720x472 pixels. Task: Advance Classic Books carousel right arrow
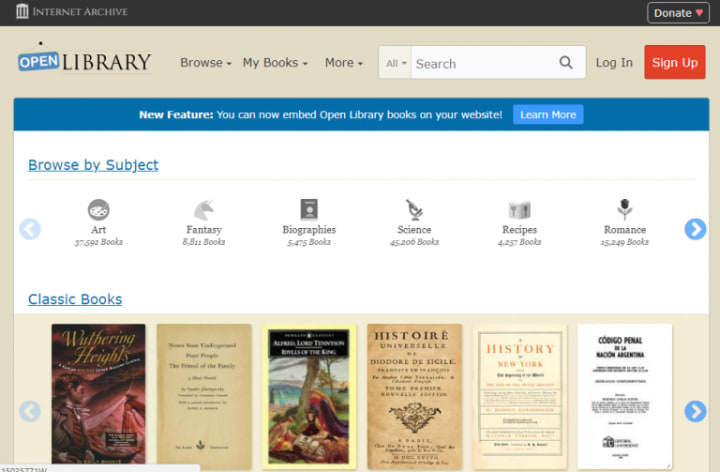tap(695, 411)
